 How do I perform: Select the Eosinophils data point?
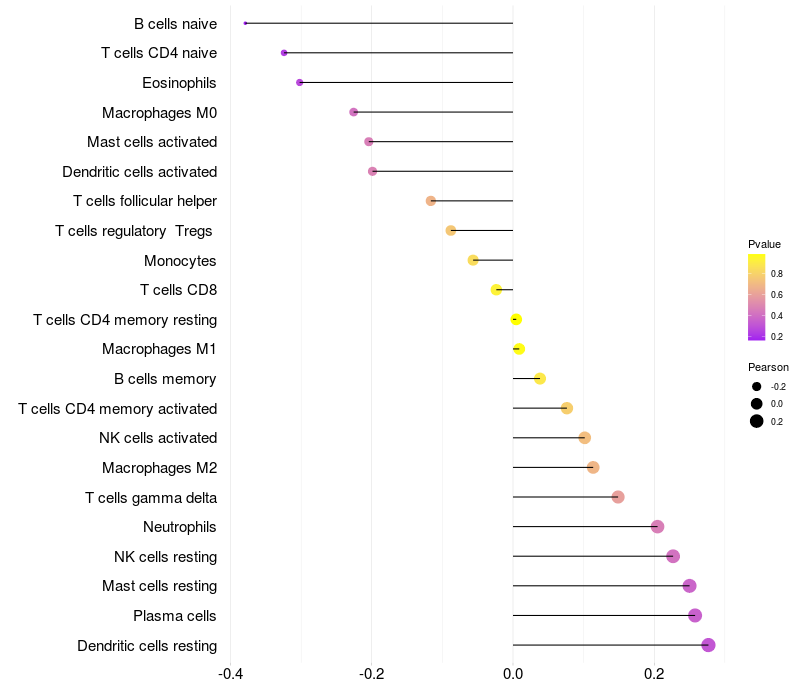[299, 83]
